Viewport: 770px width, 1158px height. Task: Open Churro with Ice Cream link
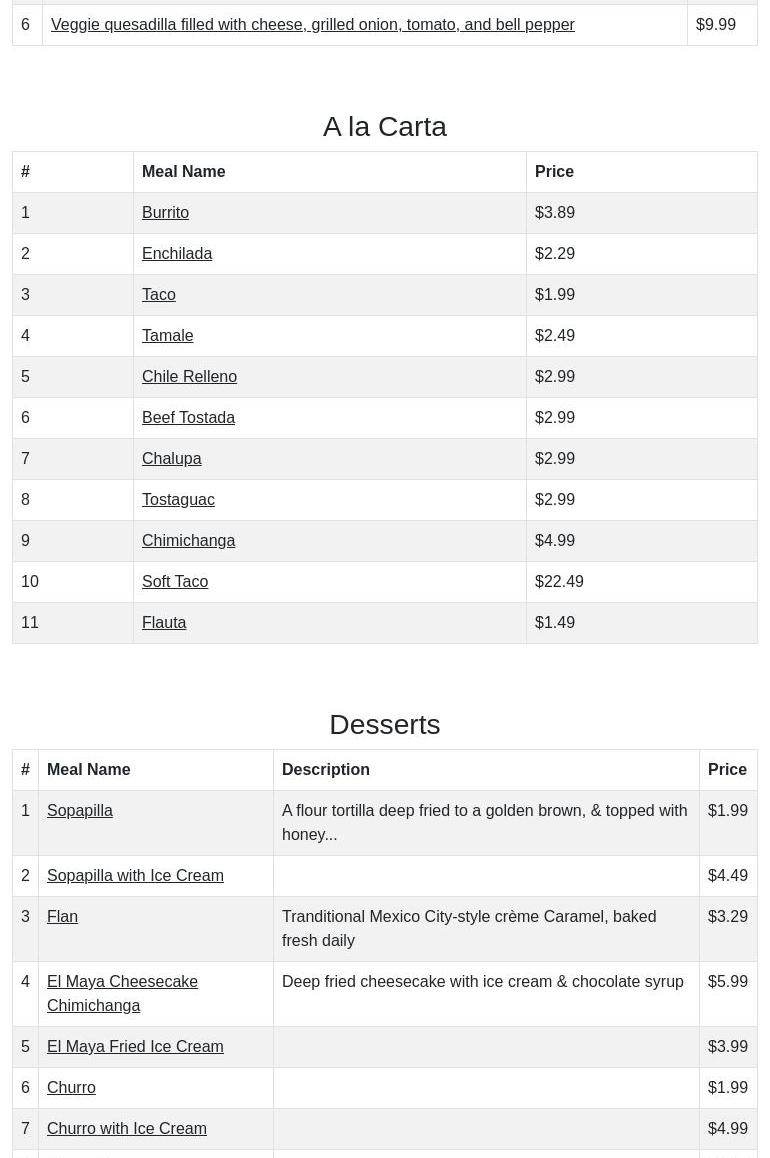tap(127, 1129)
